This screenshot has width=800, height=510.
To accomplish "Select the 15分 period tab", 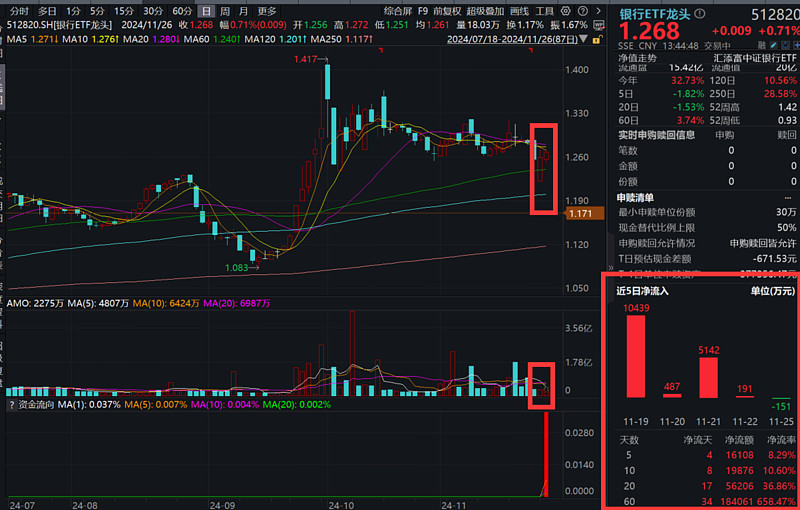I will pyautogui.click(x=123, y=11).
